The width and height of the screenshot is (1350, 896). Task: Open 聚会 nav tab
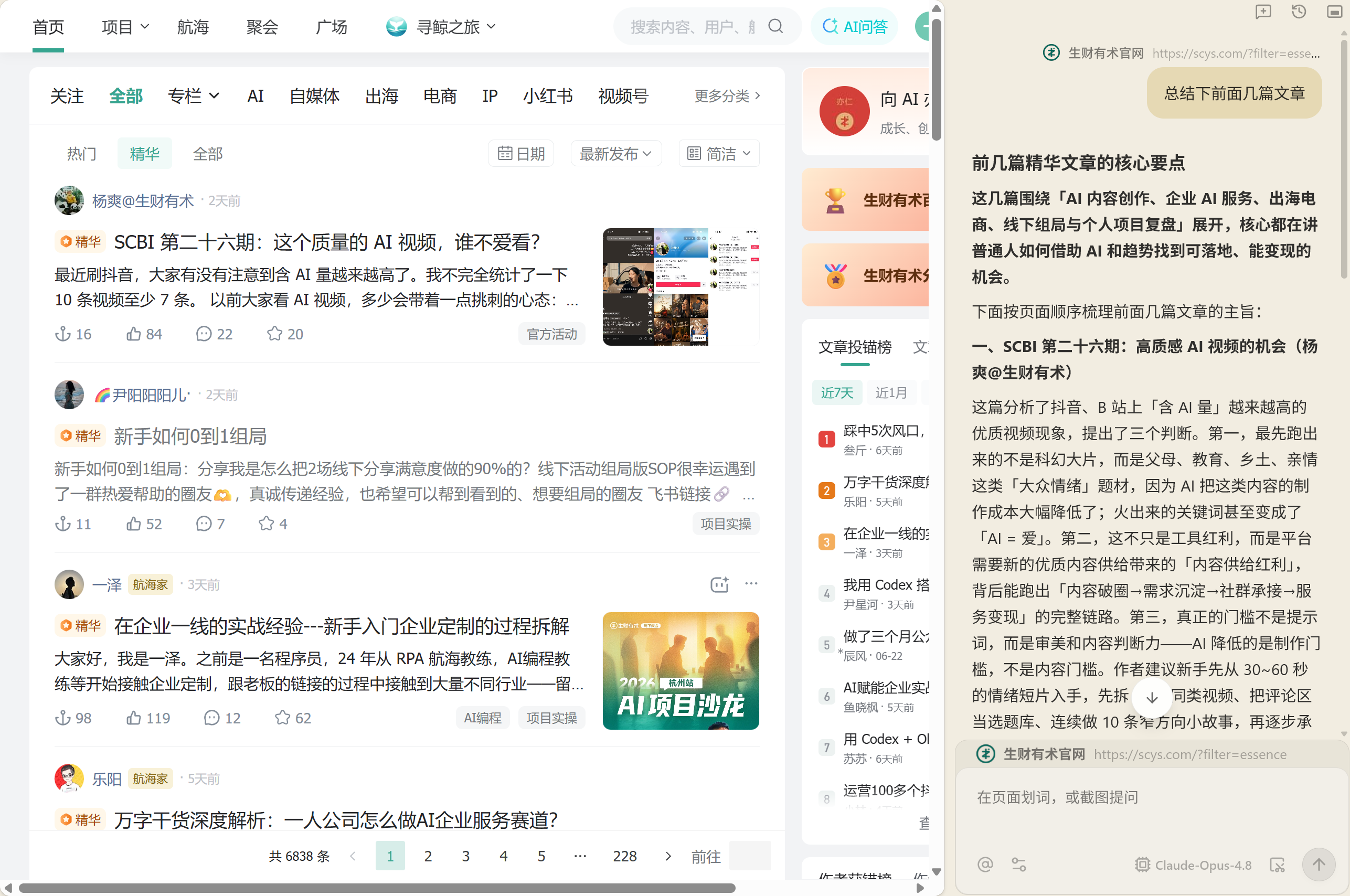click(x=262, y=27)
